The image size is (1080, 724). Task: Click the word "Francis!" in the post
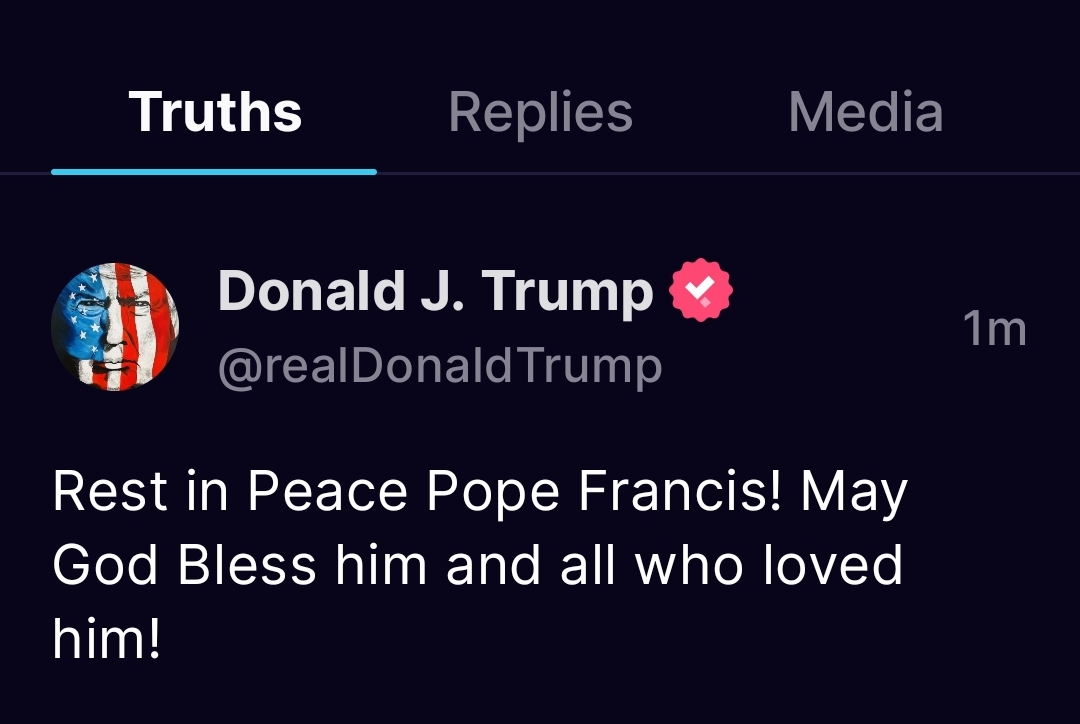[x=680, y=491]
